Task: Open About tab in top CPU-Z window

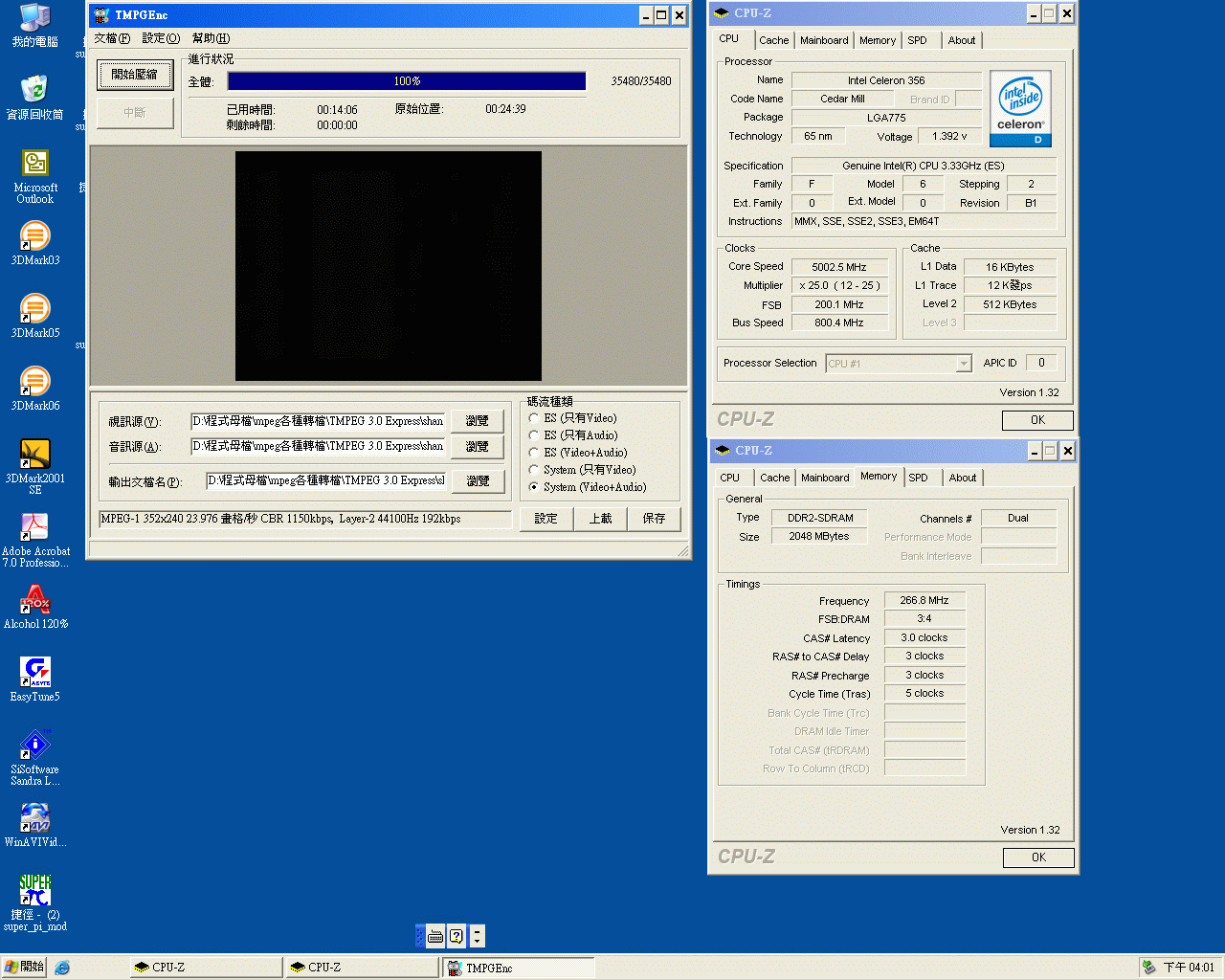Action: 962,40
